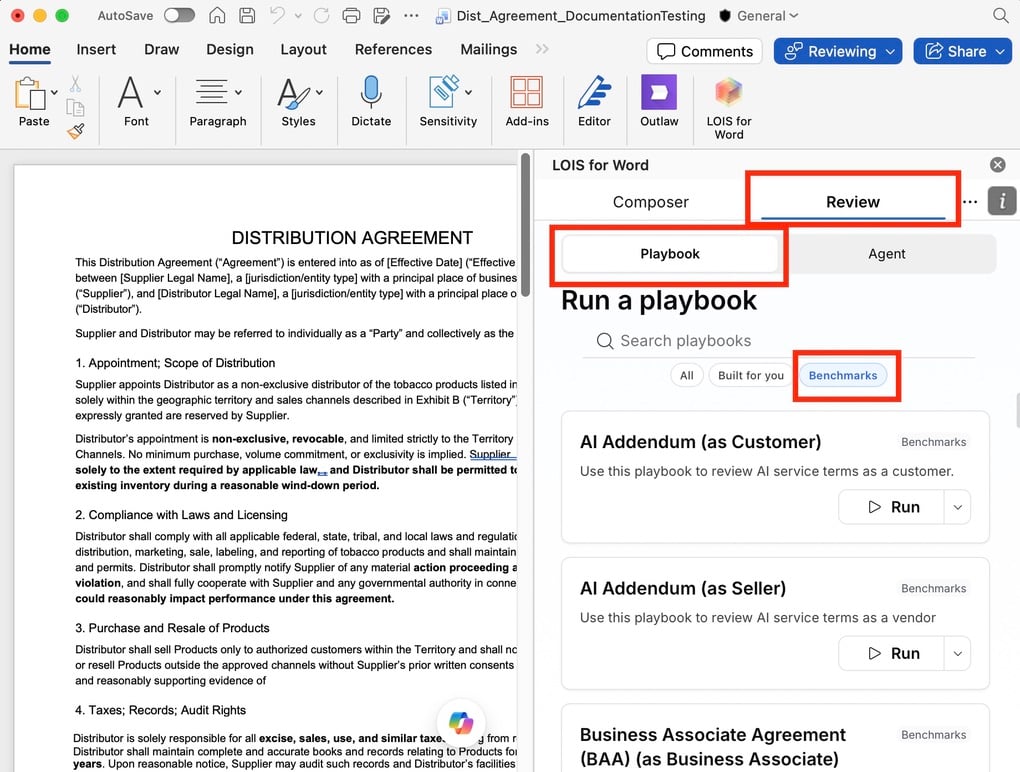Select the Playbook segment
1020x772 pixels.
coord(670,254)
